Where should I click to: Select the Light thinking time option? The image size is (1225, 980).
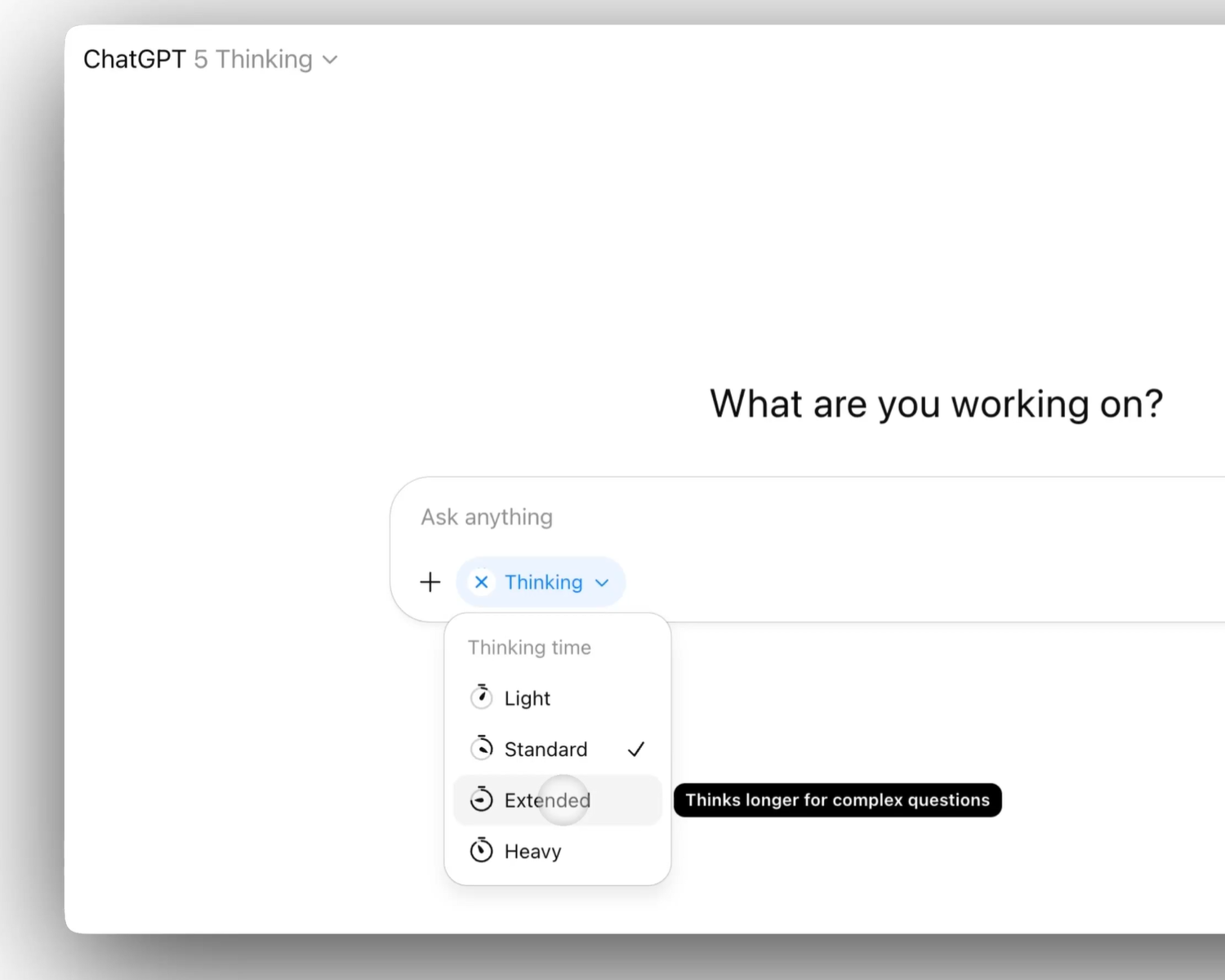tap(528, 698)
